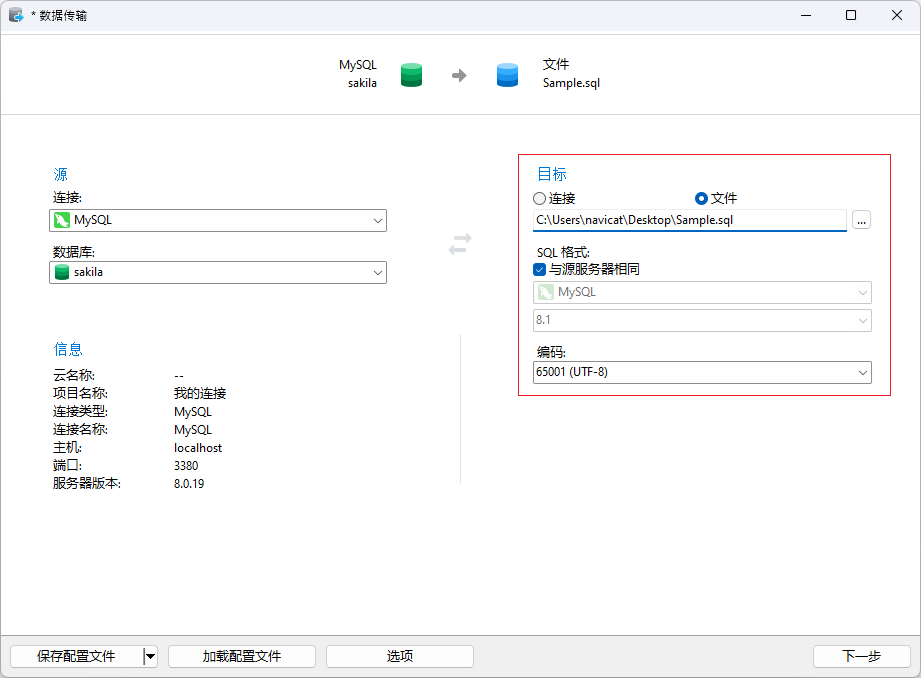The height and width of the screenshot is (678, 921).
Task: Click the Sample.sql label in header
Action: click(x=571, y=83)
